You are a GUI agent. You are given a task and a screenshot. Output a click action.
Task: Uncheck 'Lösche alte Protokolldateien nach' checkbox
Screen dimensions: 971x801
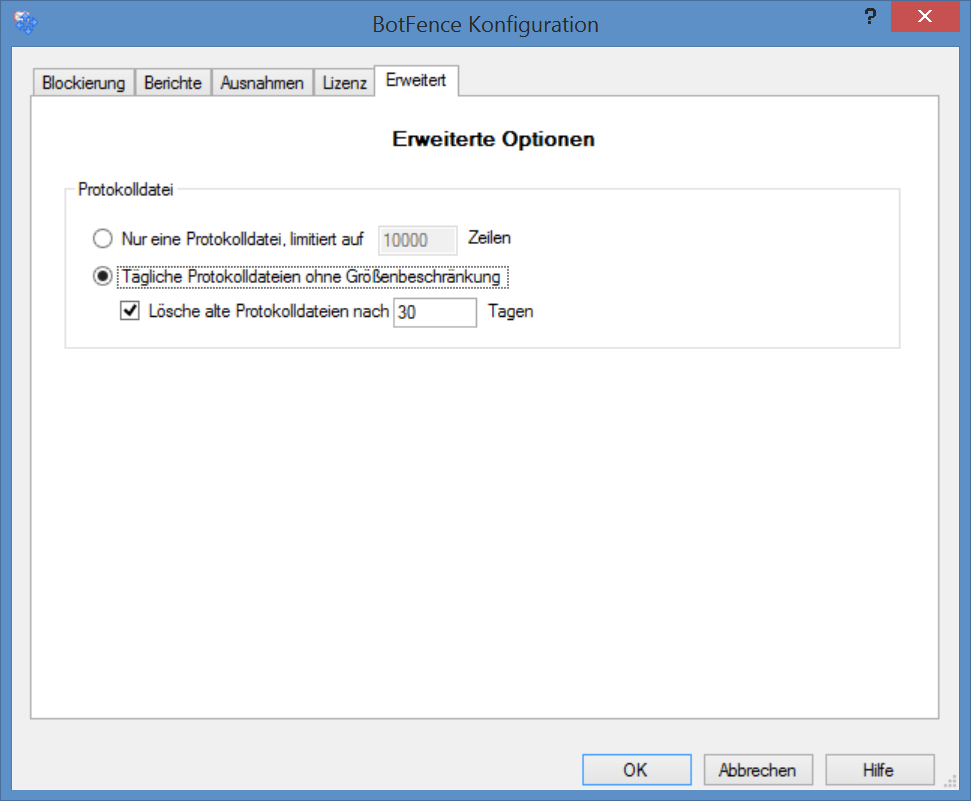(129, 310)
